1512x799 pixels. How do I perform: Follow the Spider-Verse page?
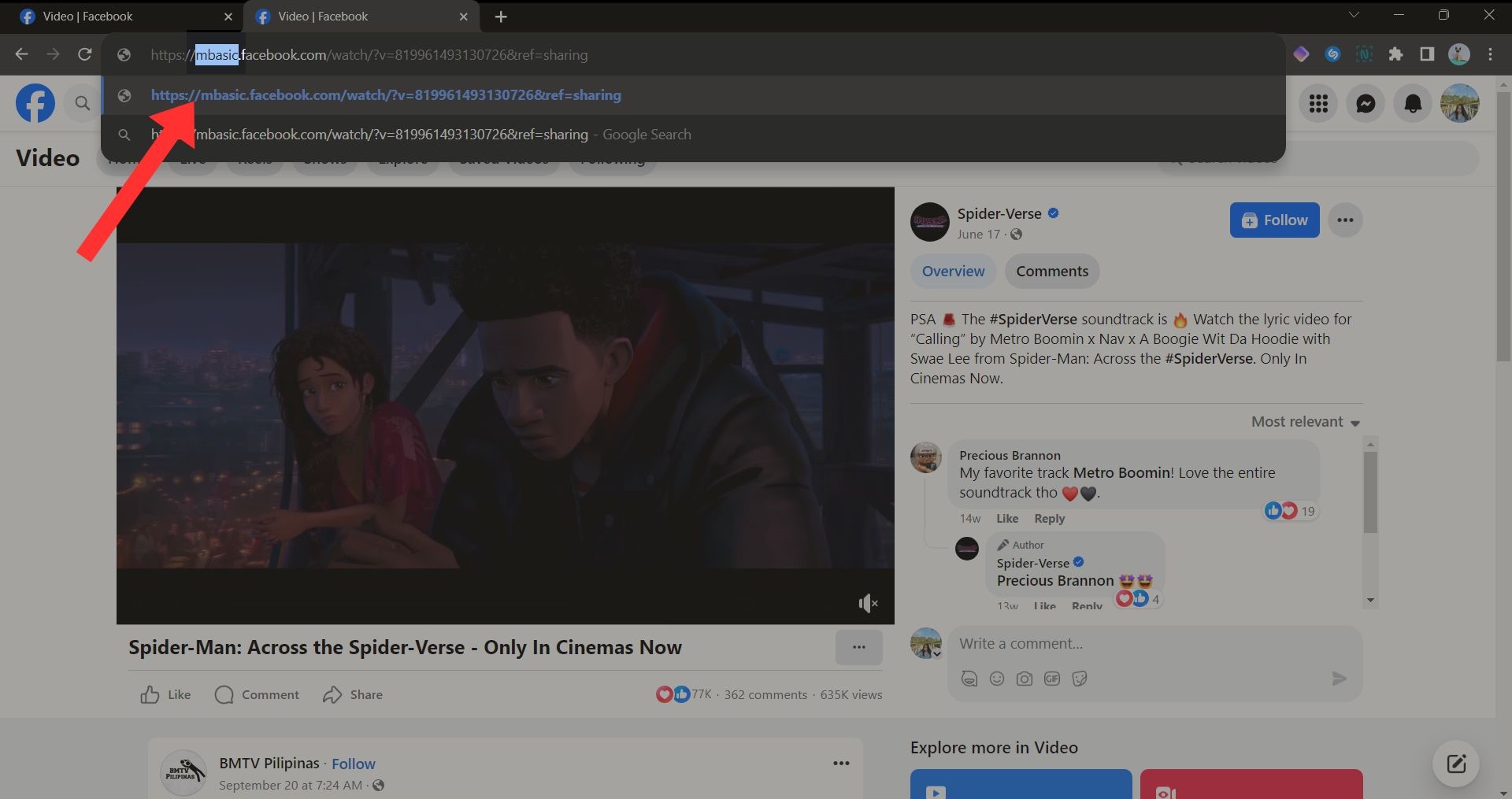(1274, 220)
